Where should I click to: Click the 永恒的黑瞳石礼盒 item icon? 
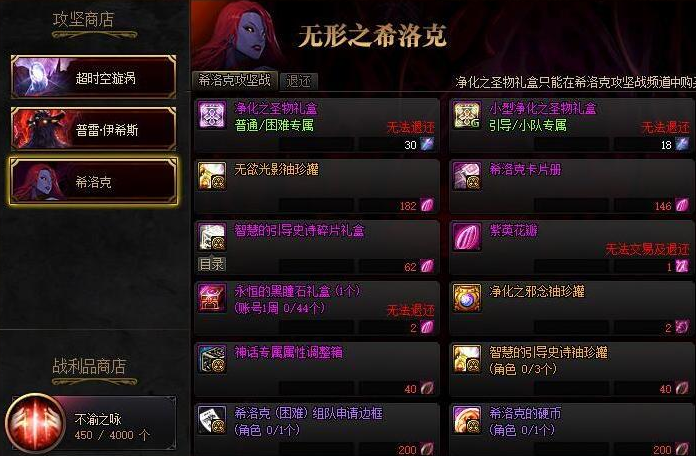click(212, 298)
